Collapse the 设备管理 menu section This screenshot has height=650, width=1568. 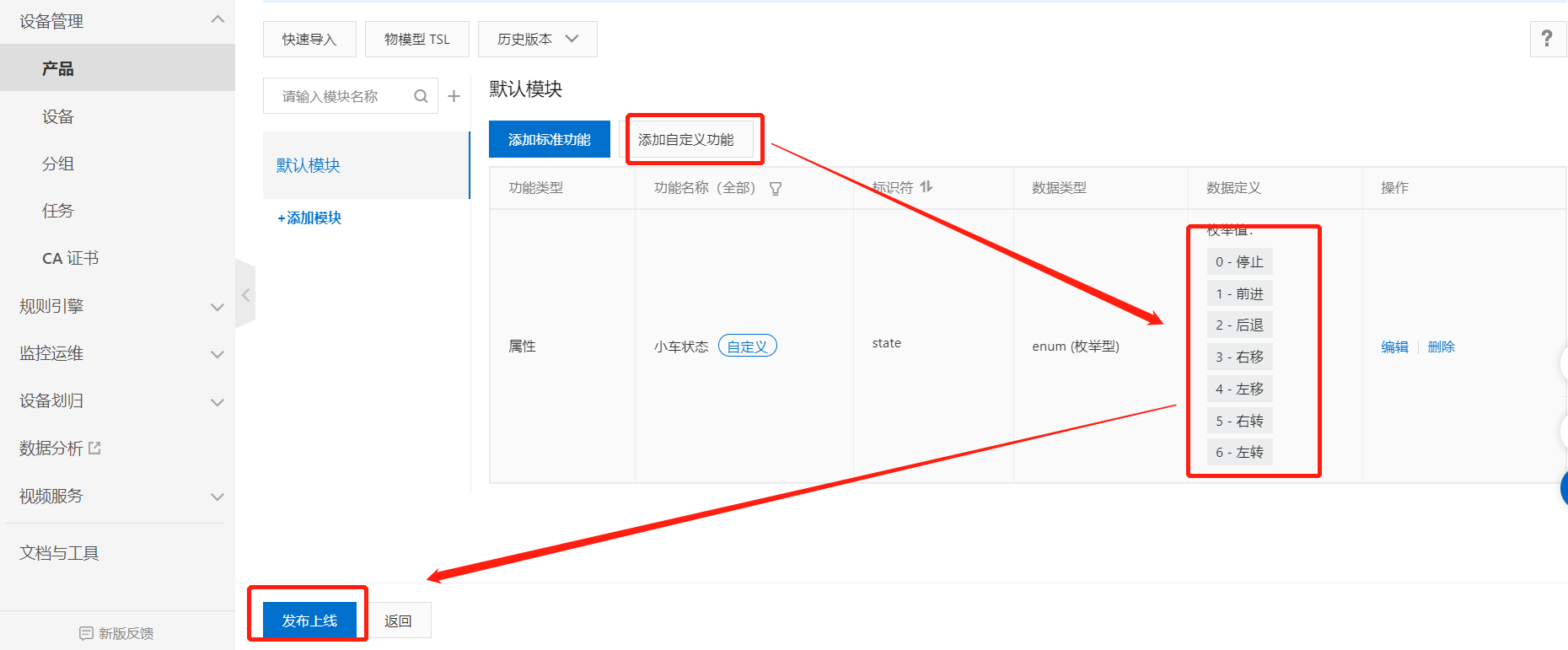[x=217, y=19]
